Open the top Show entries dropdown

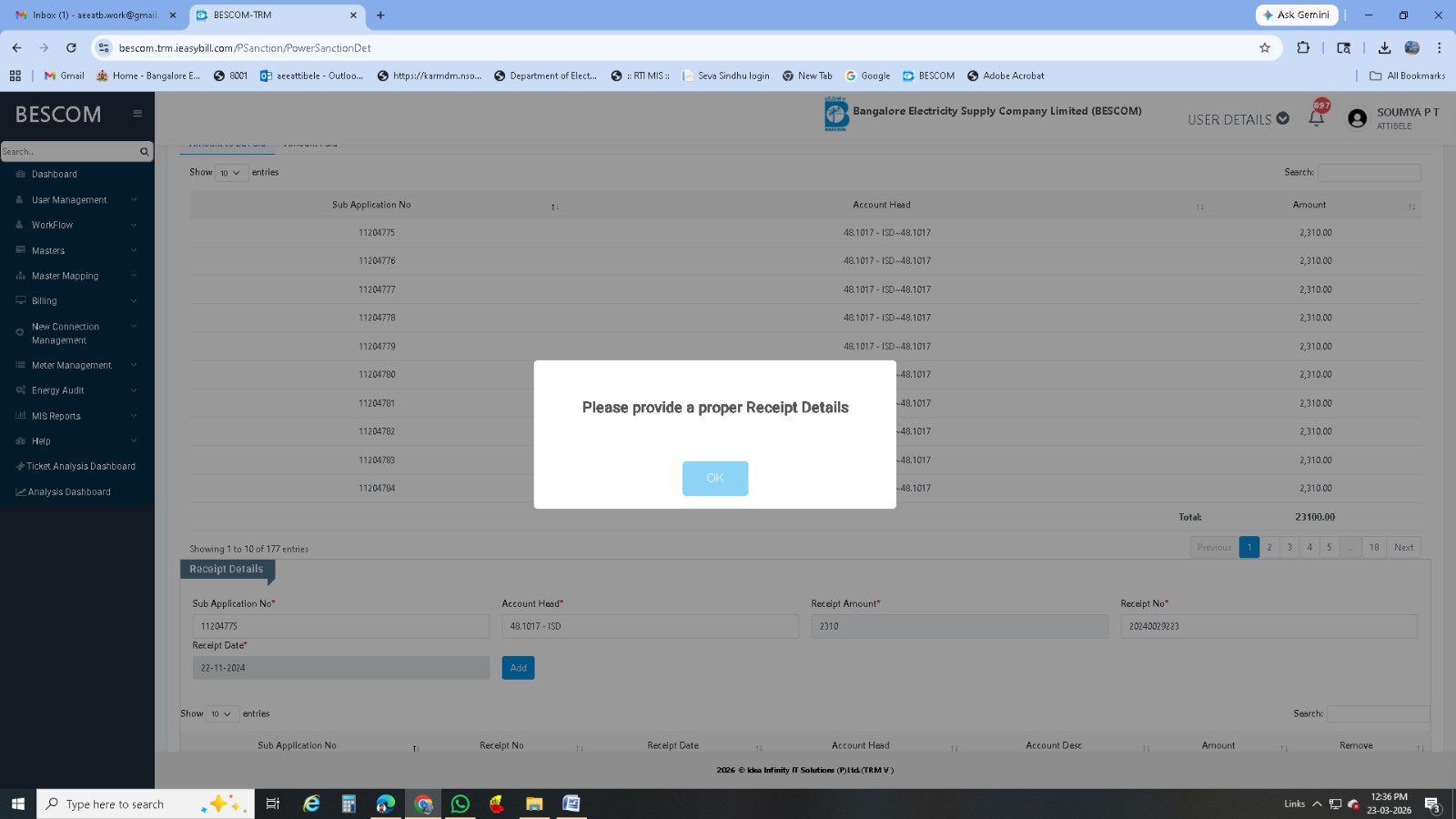point(231,173)
